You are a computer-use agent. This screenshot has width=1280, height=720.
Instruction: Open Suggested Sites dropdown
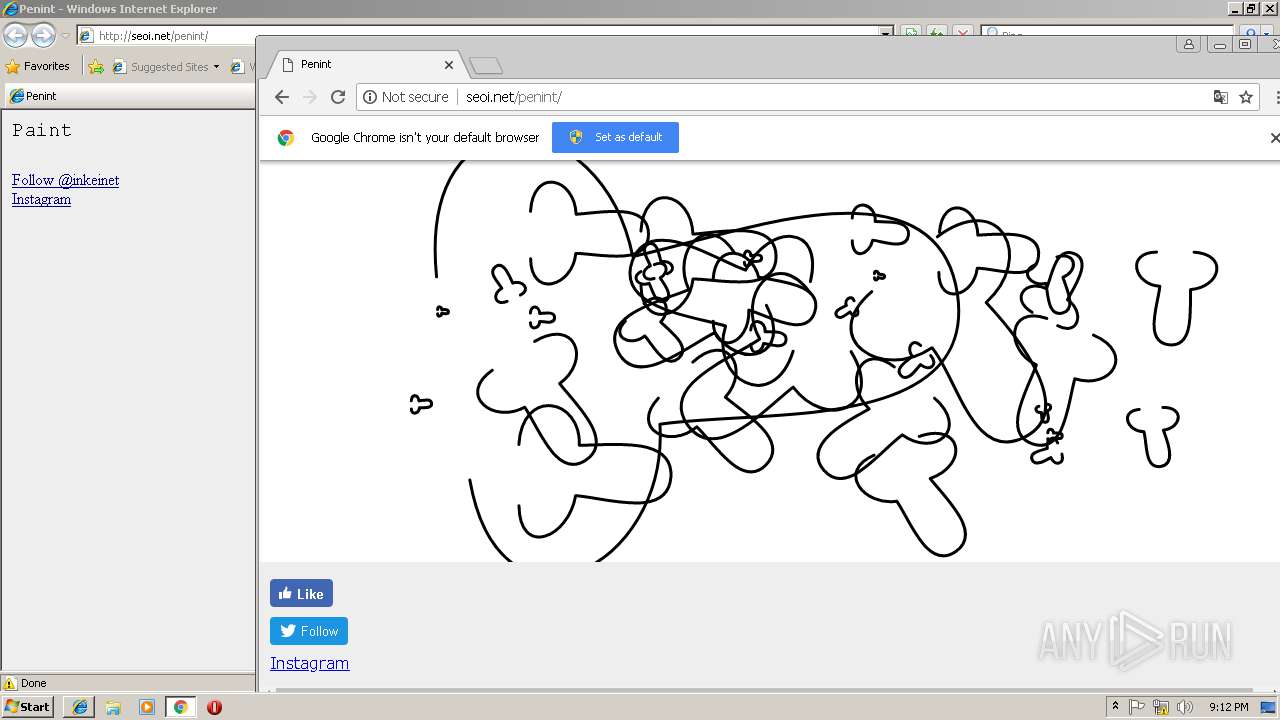[166, 67]
